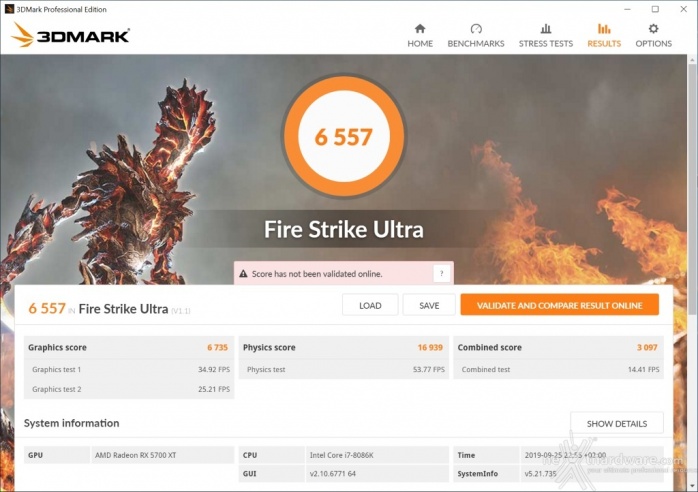Image resolution: width=698 pixels, height=492 pixels.
Task: Open the RESULTS tab label
Action: (604, 44)
